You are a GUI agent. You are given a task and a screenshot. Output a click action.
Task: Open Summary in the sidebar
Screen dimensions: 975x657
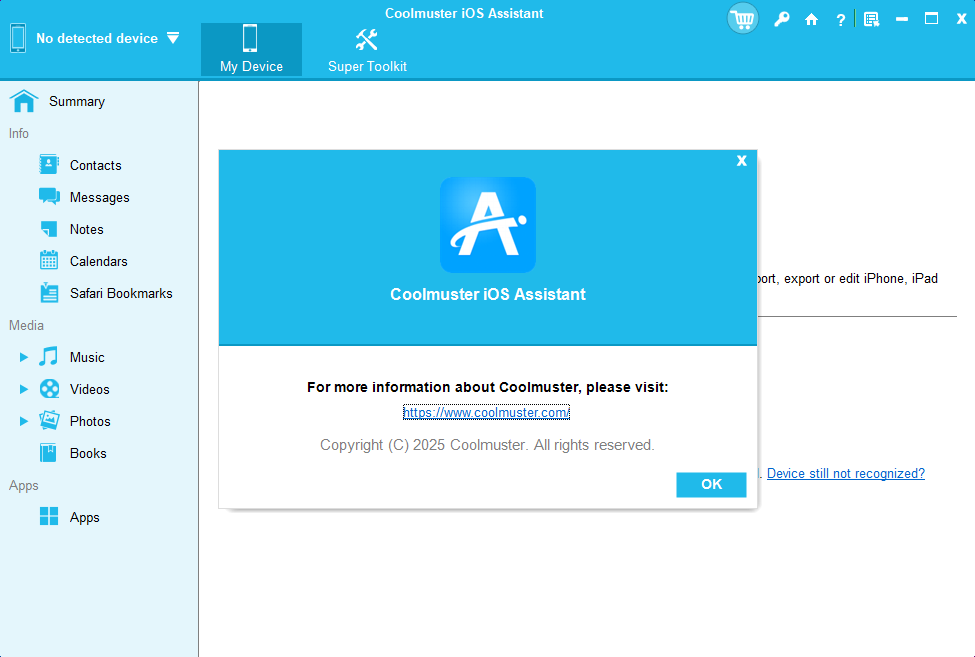point(77,101)
